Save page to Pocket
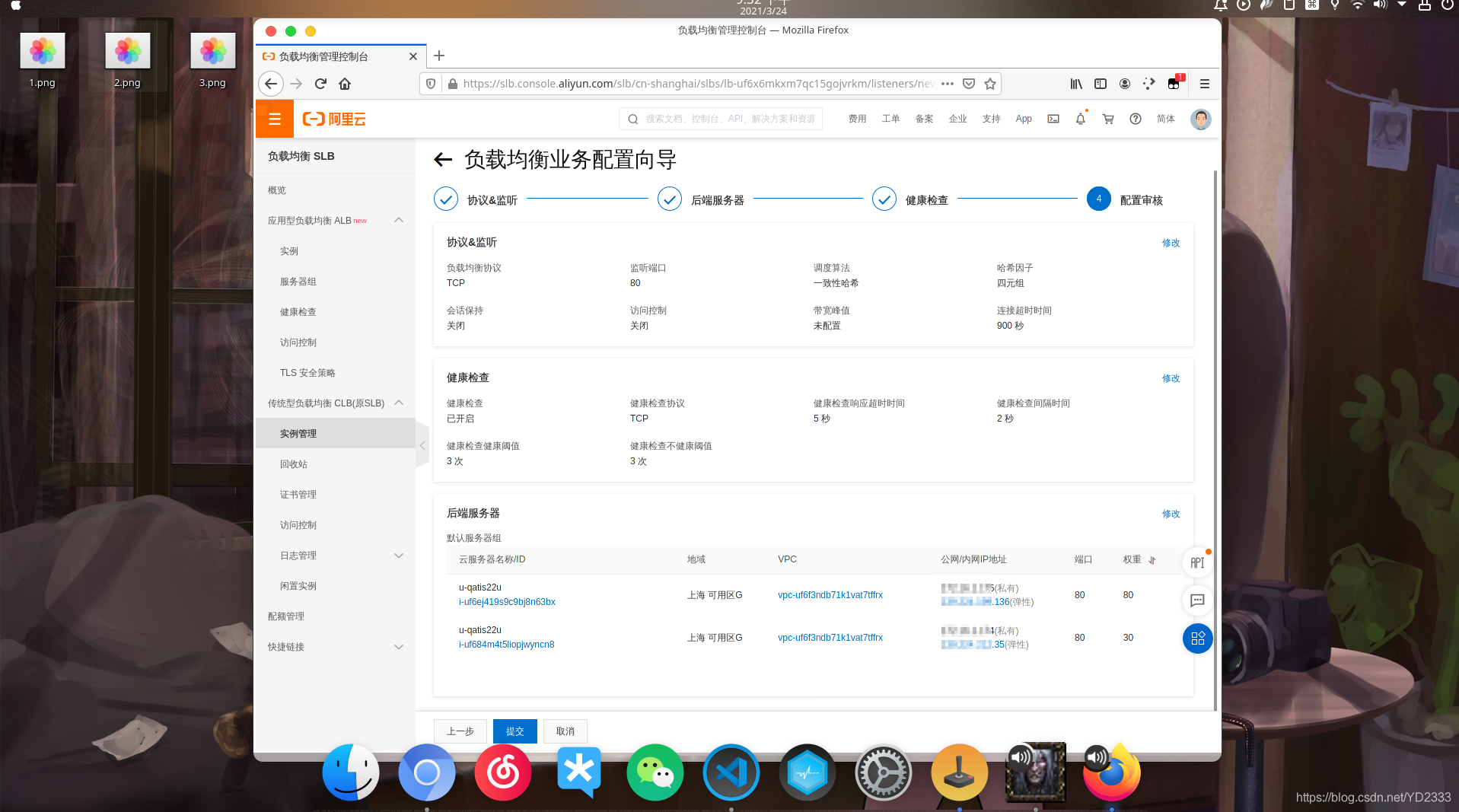 click(969, 84)
